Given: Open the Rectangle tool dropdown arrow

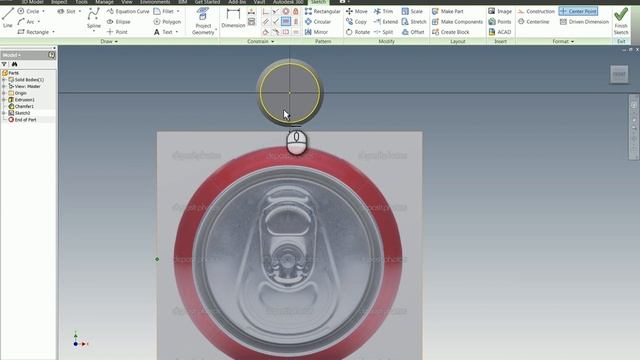Looking at the screenshot, I should [x=53, y=32].
